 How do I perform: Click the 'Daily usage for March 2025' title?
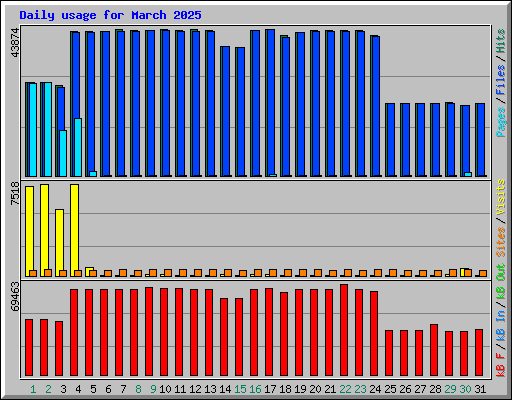(x=110, y=15)
